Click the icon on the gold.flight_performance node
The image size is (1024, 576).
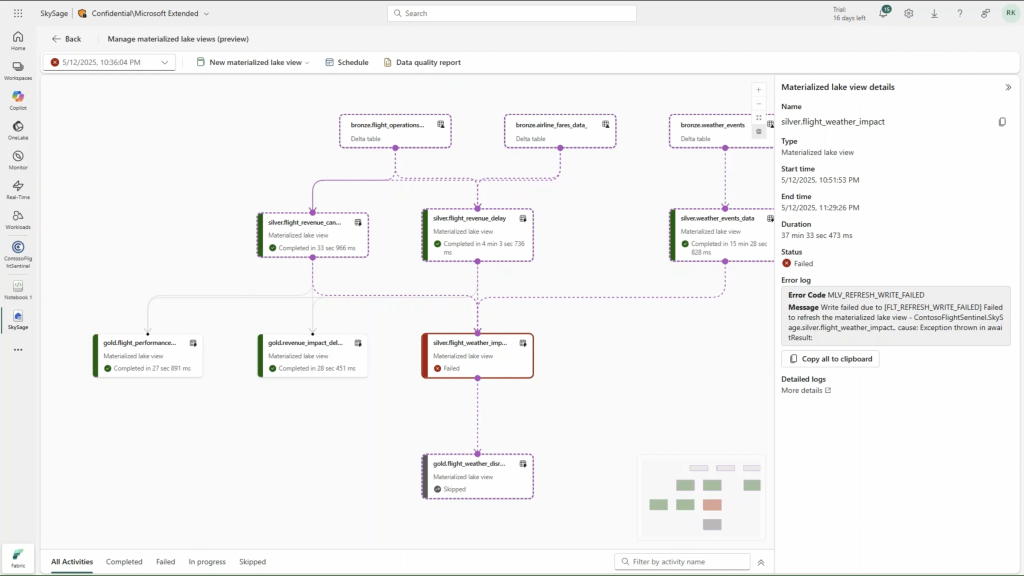pos(193,343)
